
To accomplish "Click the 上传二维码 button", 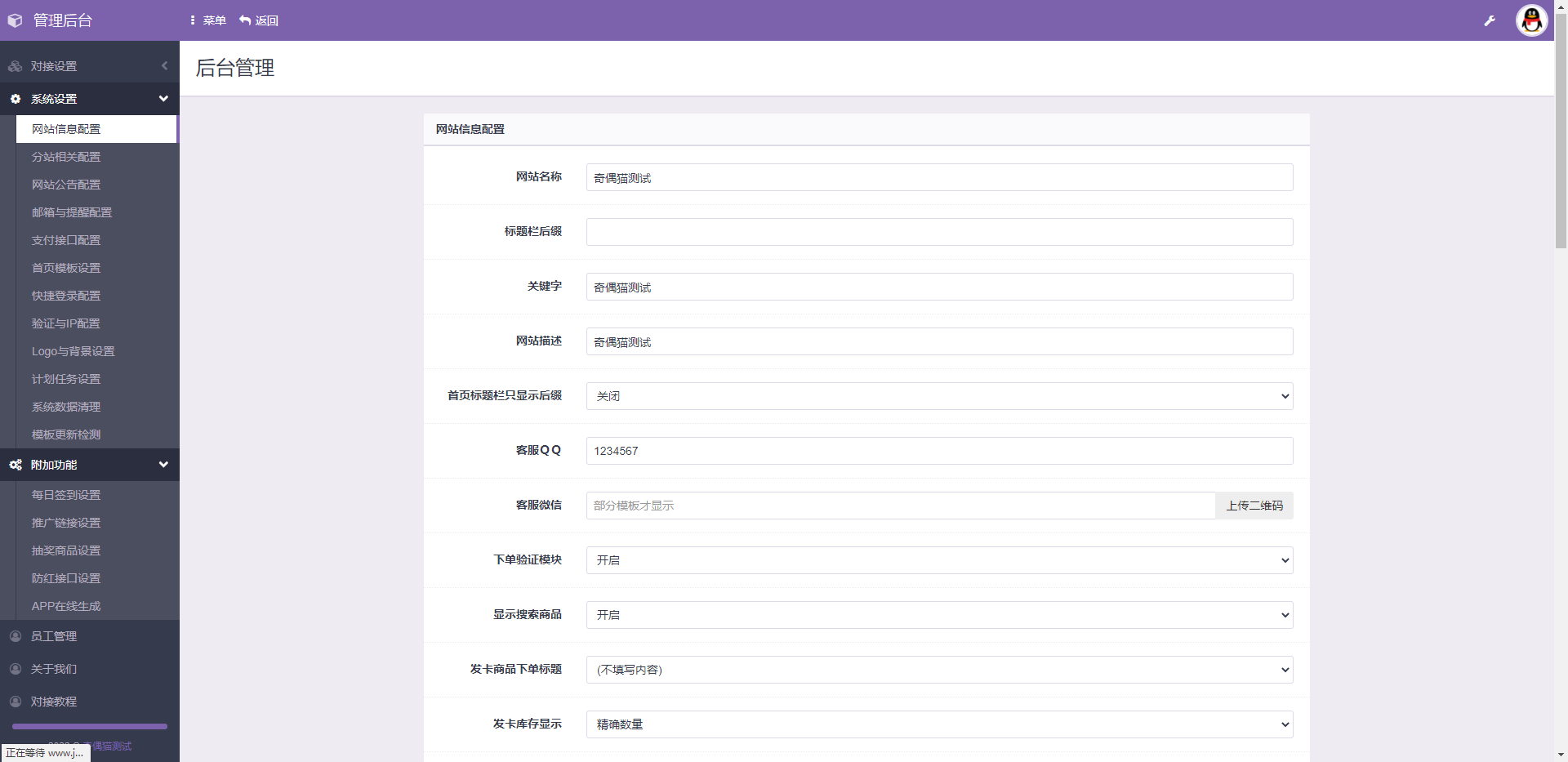I will tap(1254, 506).
